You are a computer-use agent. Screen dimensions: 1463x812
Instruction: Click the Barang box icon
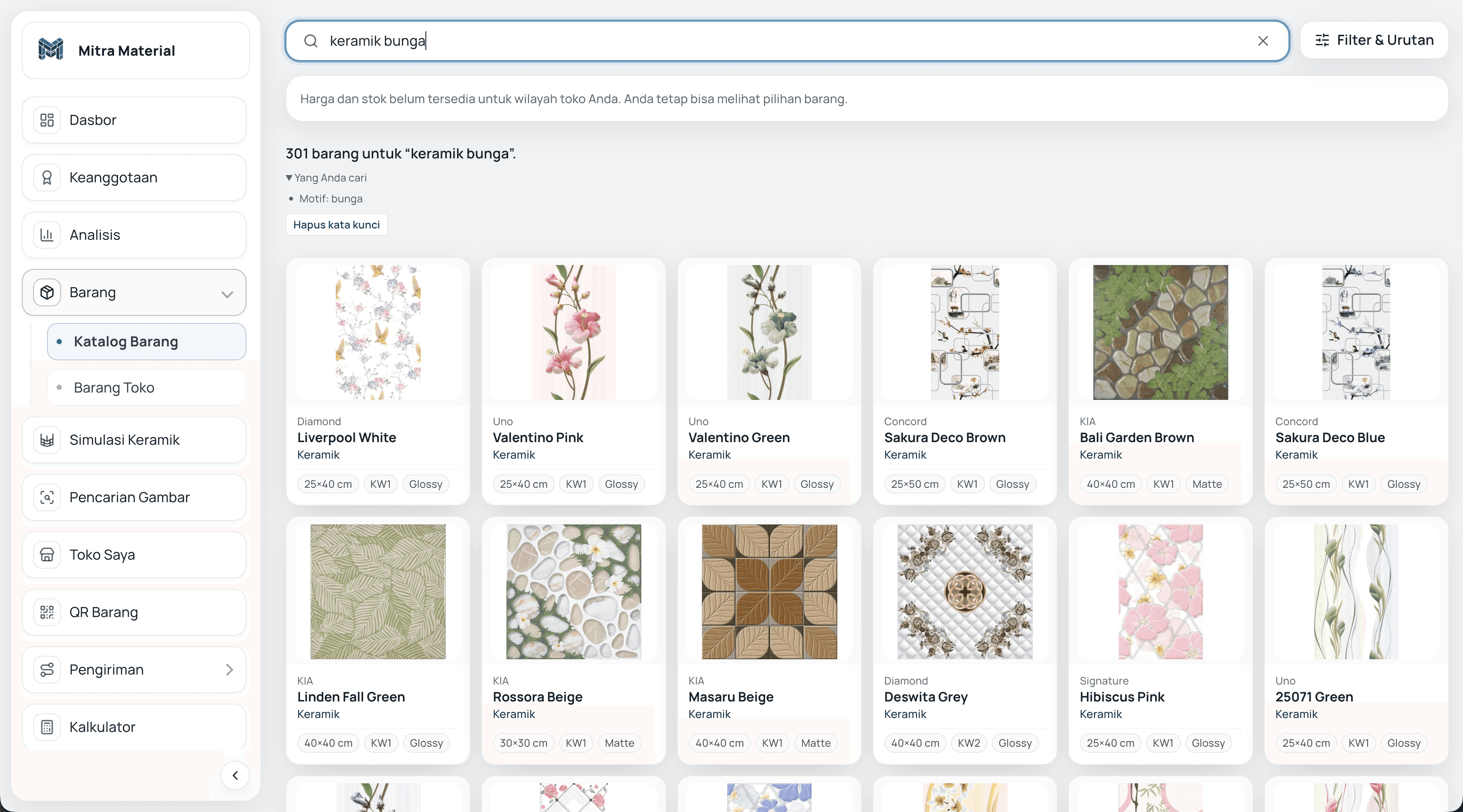[x=47, y=292]
